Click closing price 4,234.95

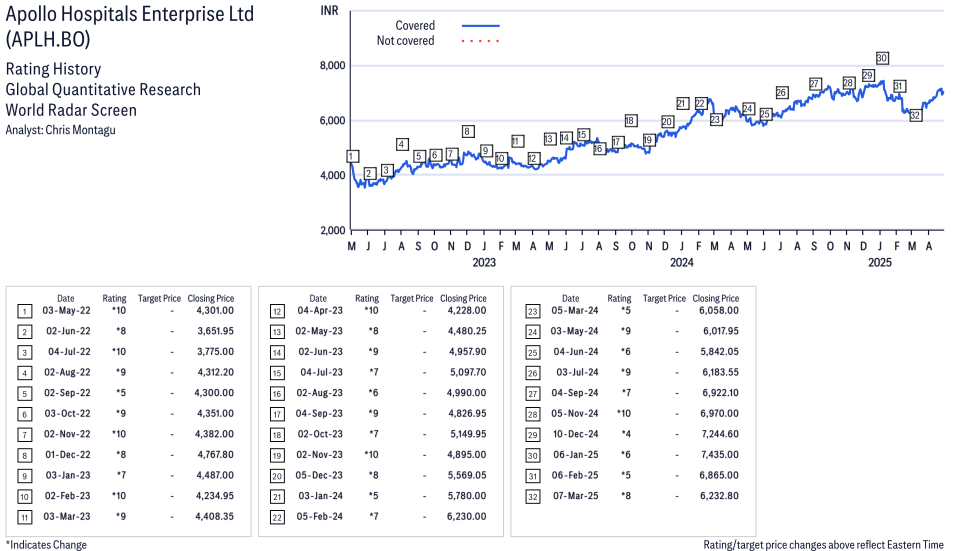coord(215,496)
